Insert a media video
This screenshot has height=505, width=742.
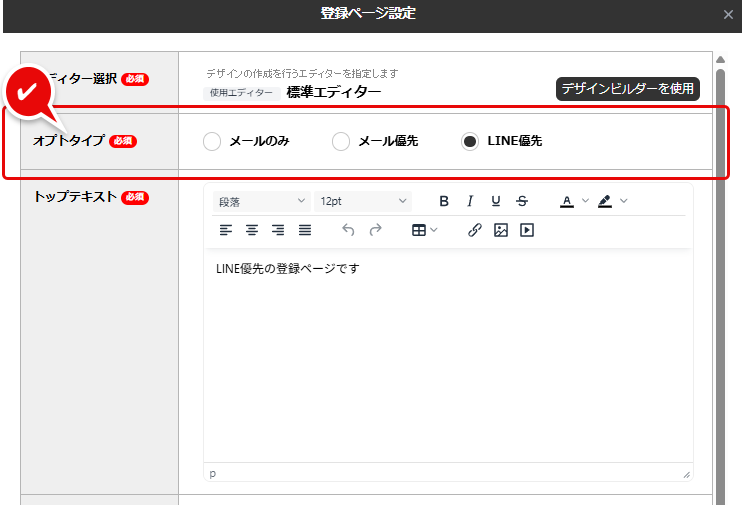527,230
